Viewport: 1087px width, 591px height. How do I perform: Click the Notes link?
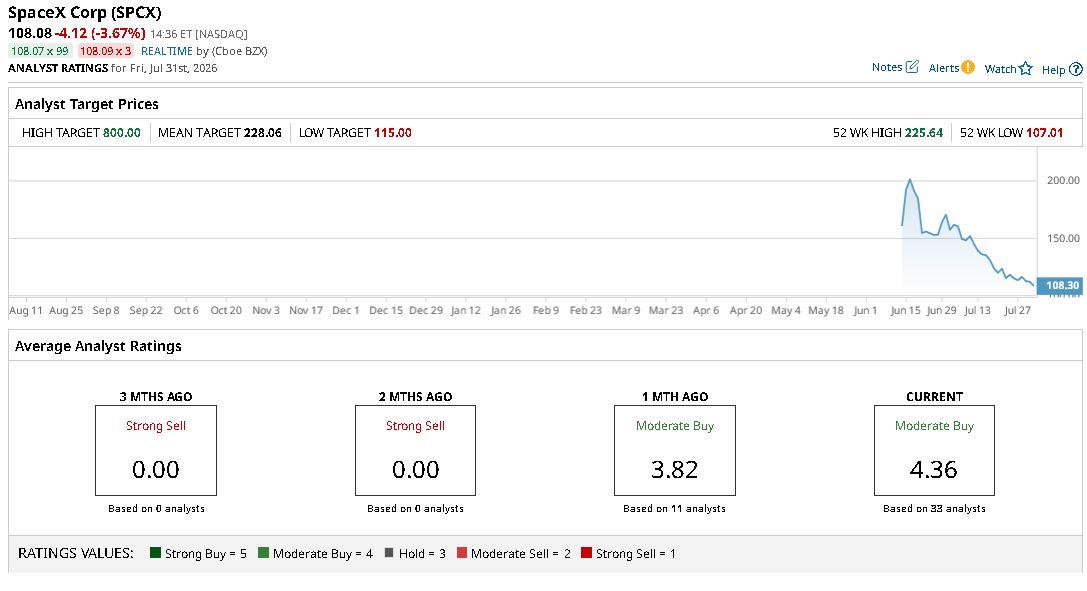tap(887, 67)
